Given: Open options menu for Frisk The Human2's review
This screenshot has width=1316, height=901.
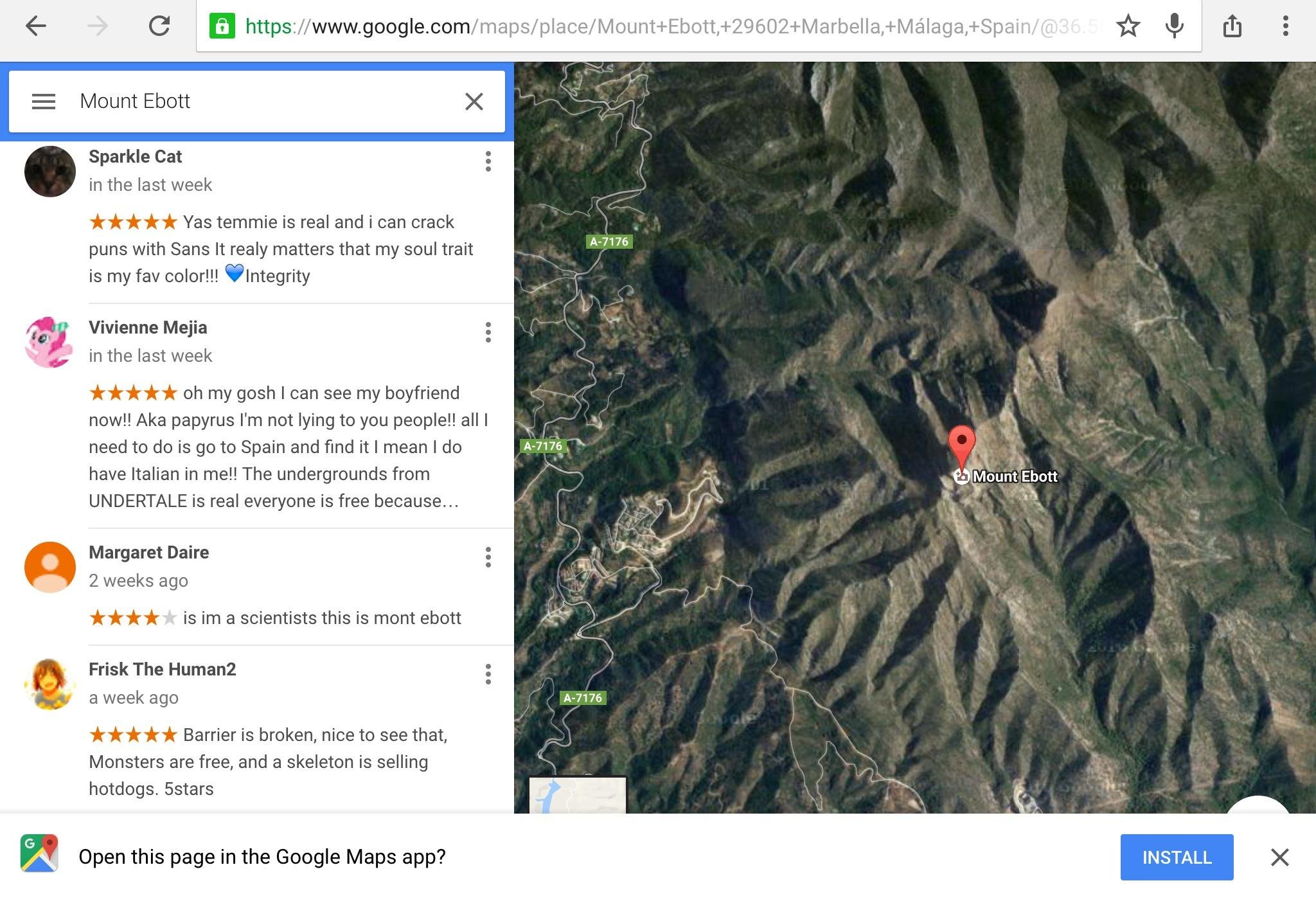Looking at the screenshot, I should pos(488,674).
